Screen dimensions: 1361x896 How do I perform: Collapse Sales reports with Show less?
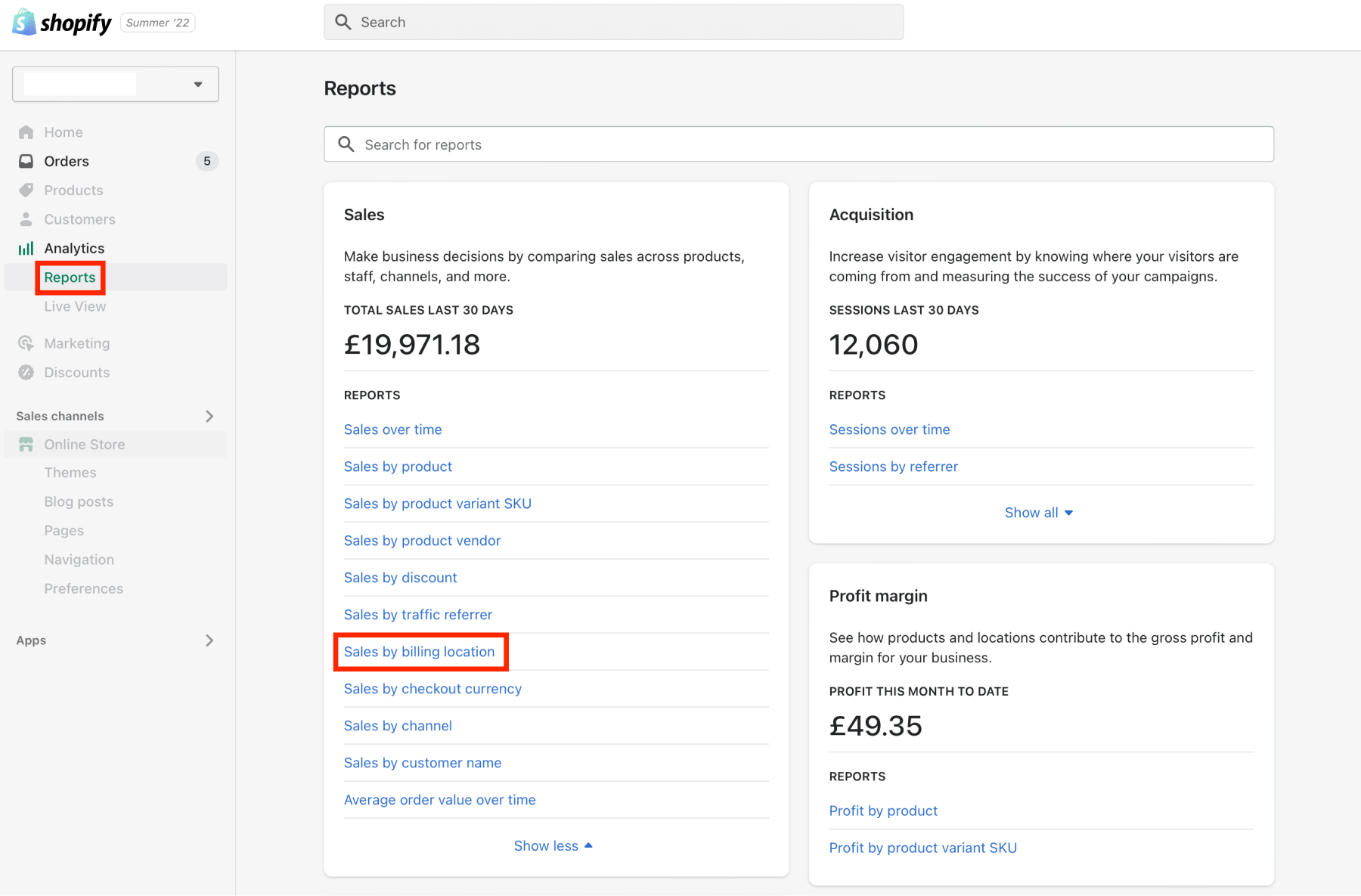click(553, 846)
